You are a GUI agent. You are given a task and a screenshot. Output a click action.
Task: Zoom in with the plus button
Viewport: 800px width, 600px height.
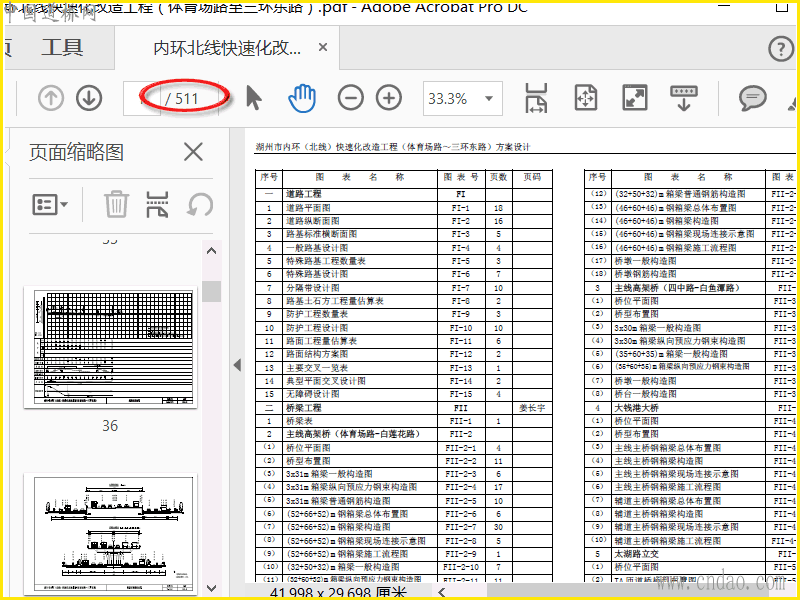(389, 98)
